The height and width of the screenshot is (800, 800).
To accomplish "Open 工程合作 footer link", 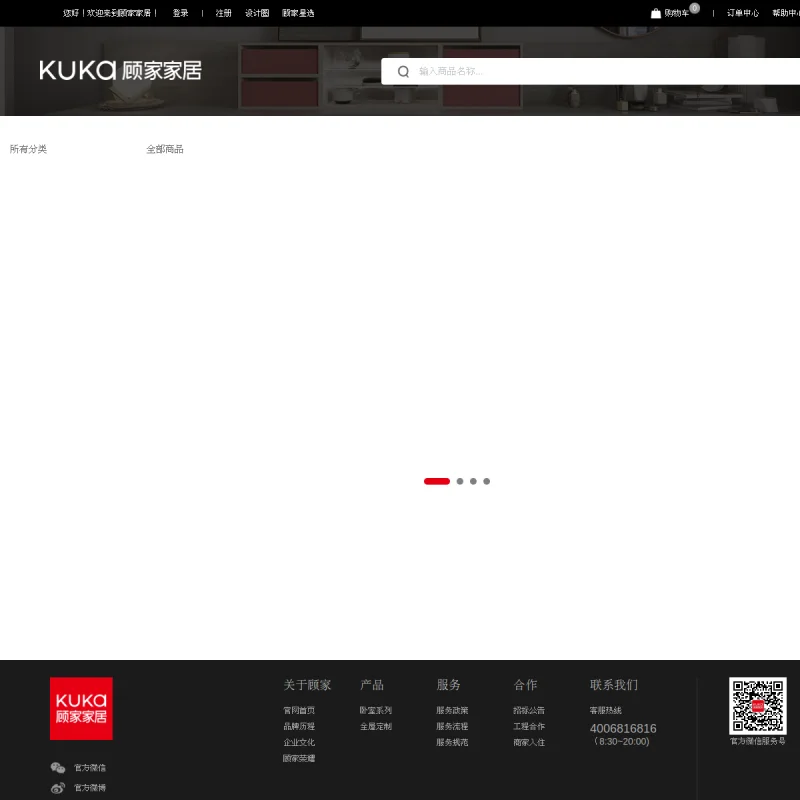I will click(529, 726).
